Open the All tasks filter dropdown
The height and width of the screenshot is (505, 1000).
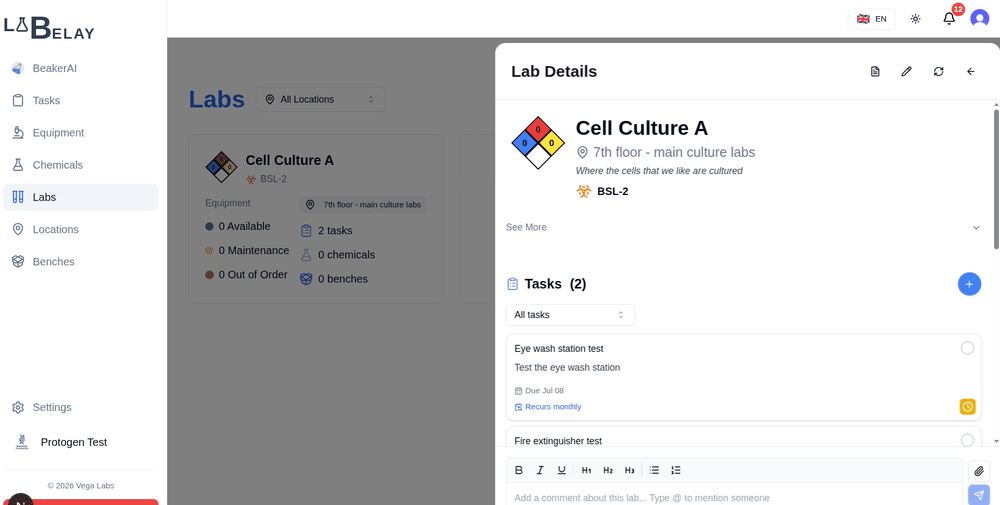tap(570, 315)
